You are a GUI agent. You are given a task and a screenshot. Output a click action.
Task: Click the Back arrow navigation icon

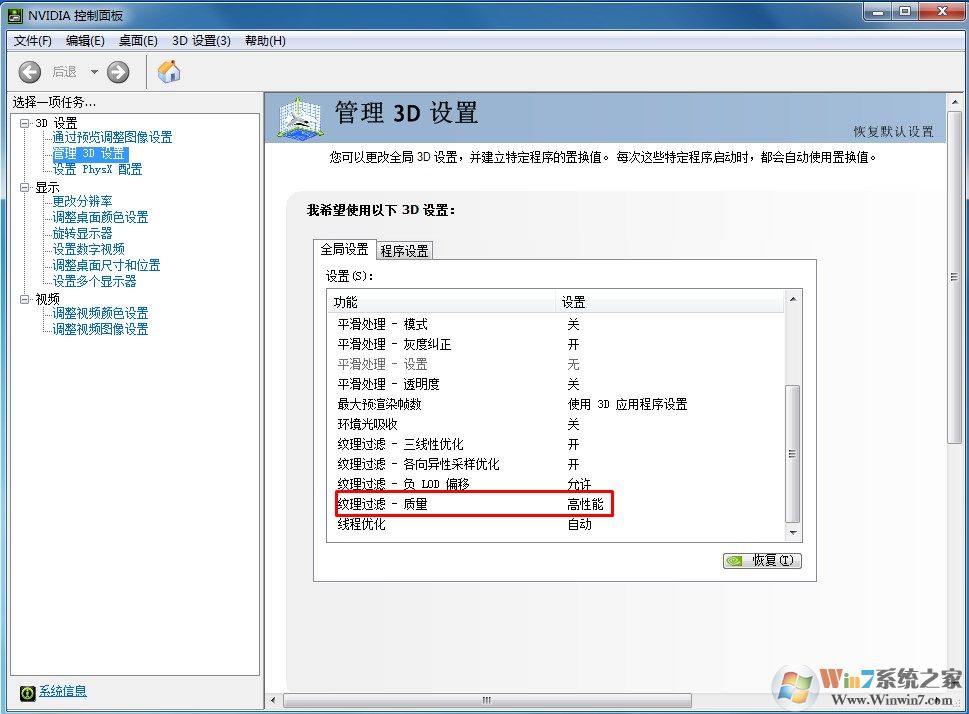30,72
